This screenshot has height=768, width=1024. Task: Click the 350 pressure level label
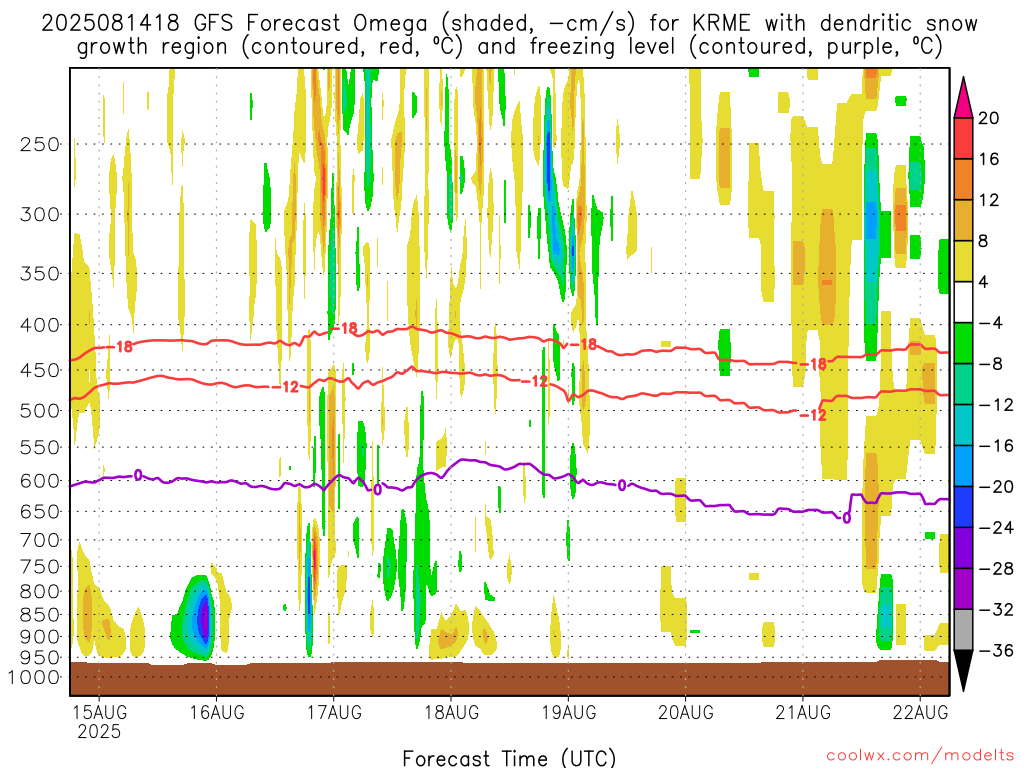[40, 274]
